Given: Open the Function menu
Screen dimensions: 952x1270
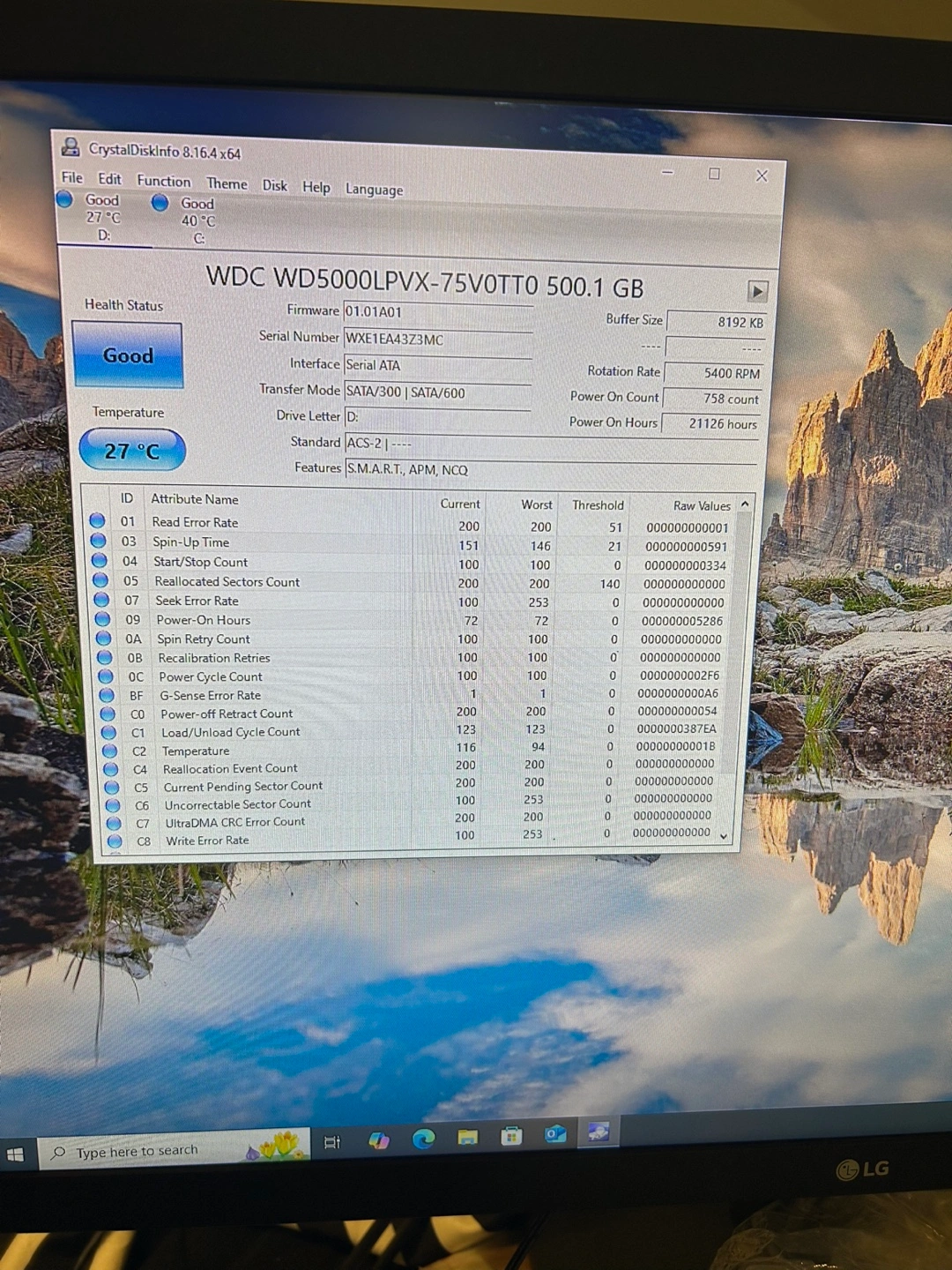Looking at the screenshot, I should [163, 180].
